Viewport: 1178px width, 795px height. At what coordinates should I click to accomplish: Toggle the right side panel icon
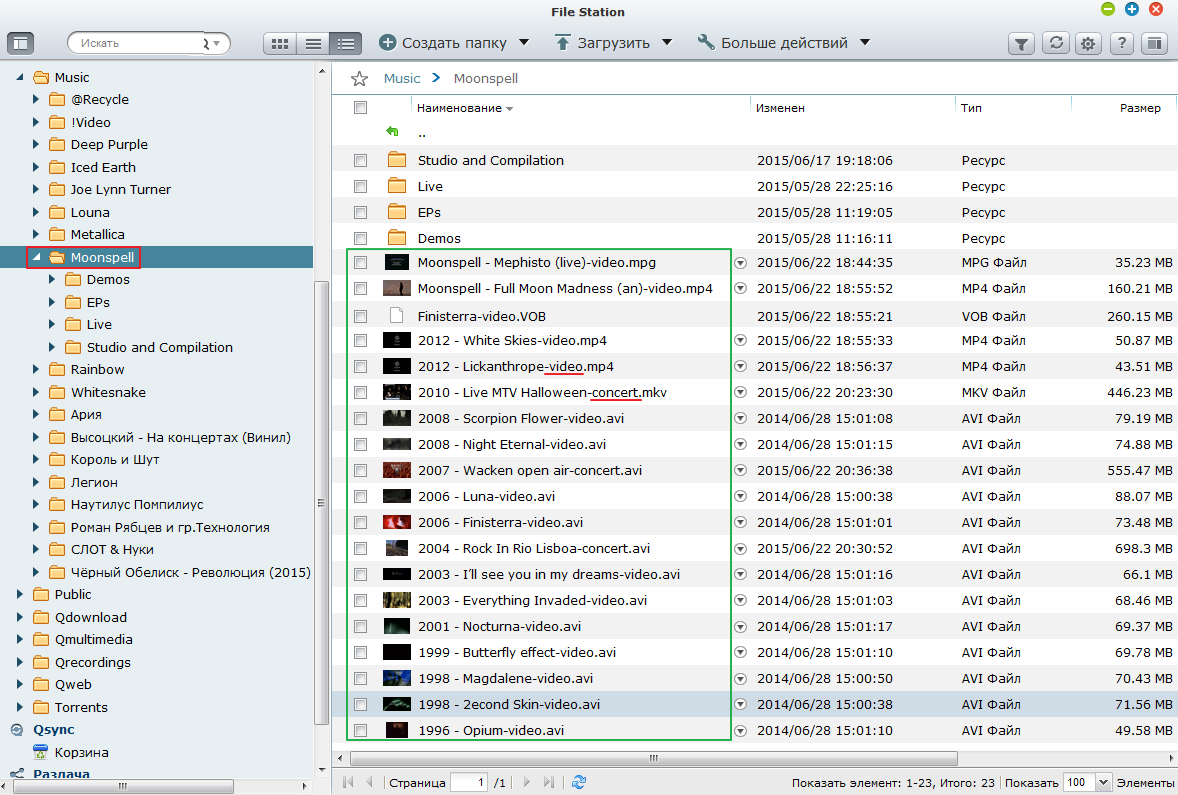[x=1155, y=43]
